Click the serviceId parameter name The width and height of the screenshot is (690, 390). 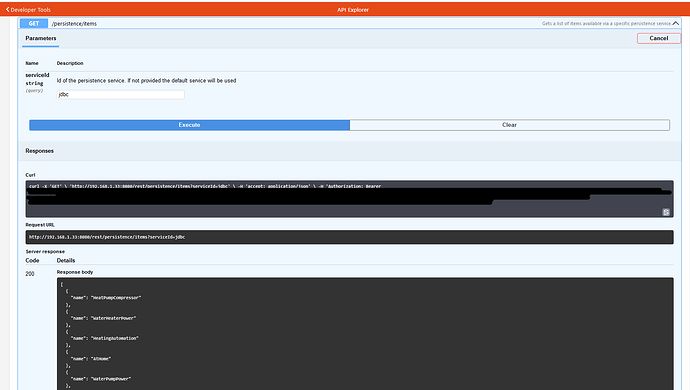(37, 75)
